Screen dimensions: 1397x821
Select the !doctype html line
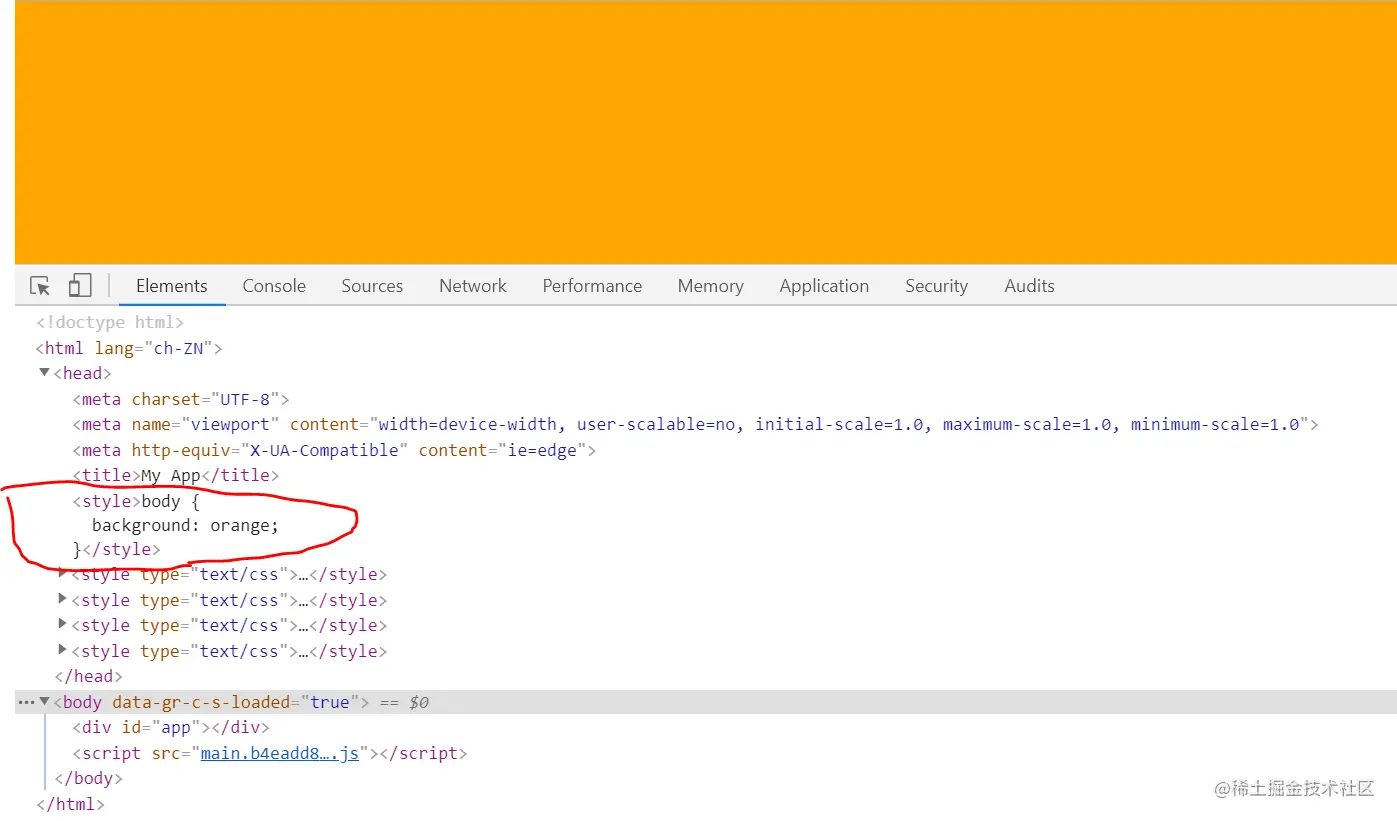[110, 322]
